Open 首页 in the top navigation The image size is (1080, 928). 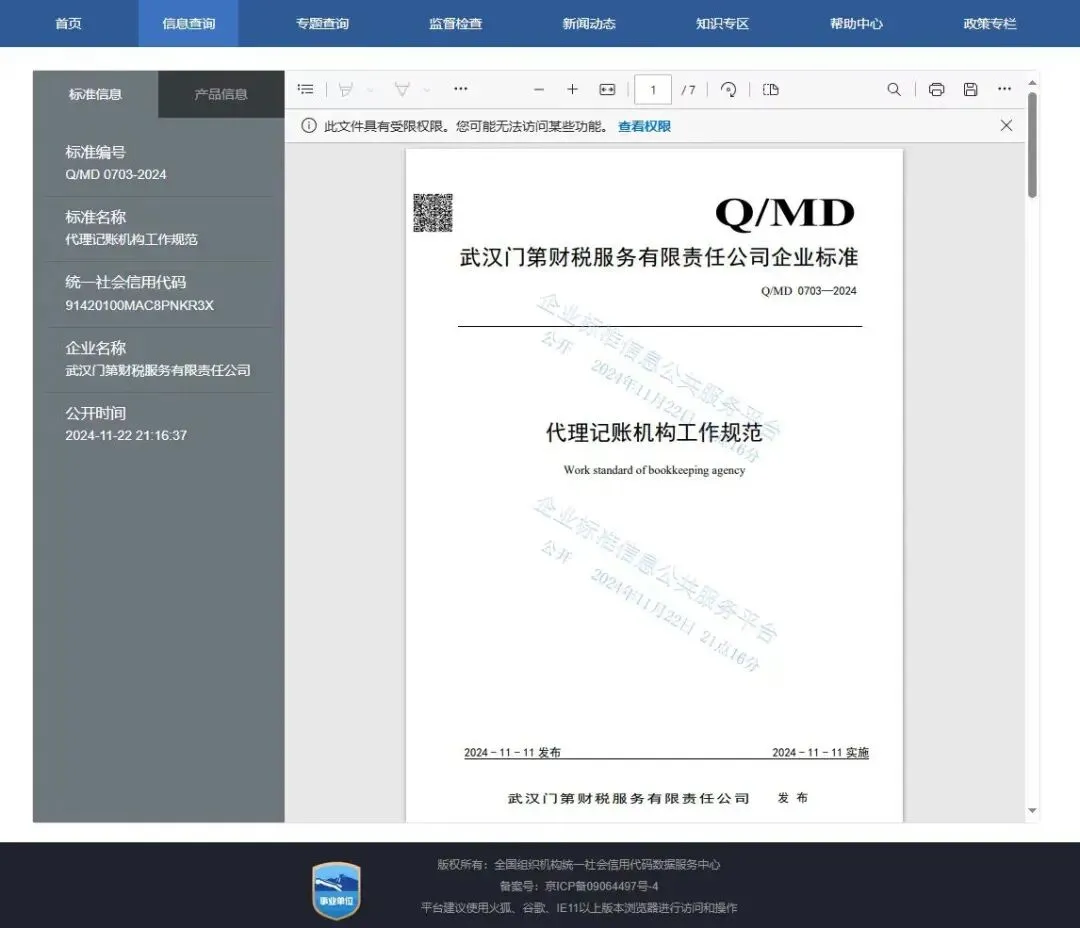tap(68, 23)
